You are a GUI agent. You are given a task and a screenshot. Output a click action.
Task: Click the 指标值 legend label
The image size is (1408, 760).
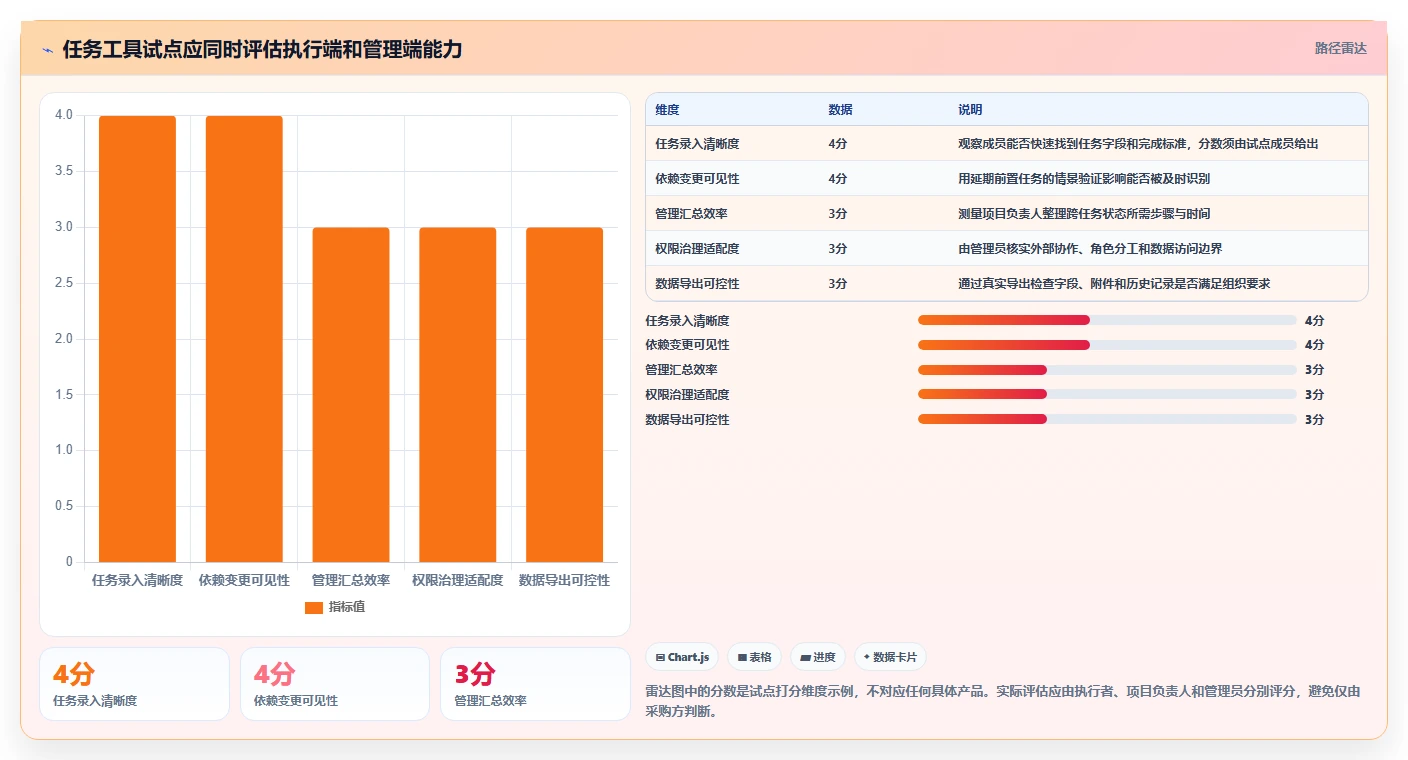[x=347, y=607]
